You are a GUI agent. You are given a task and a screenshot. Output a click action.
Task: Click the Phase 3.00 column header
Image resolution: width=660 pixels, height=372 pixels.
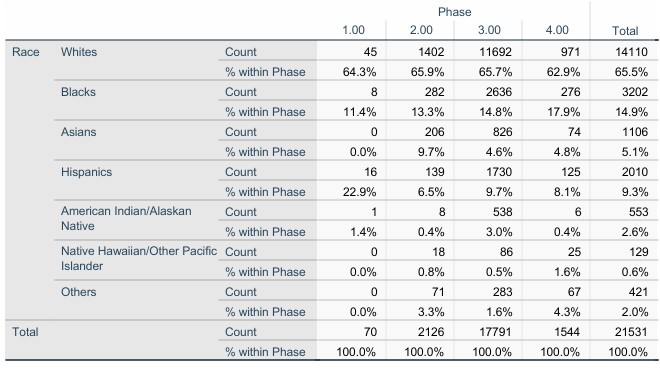click(489, 30)
